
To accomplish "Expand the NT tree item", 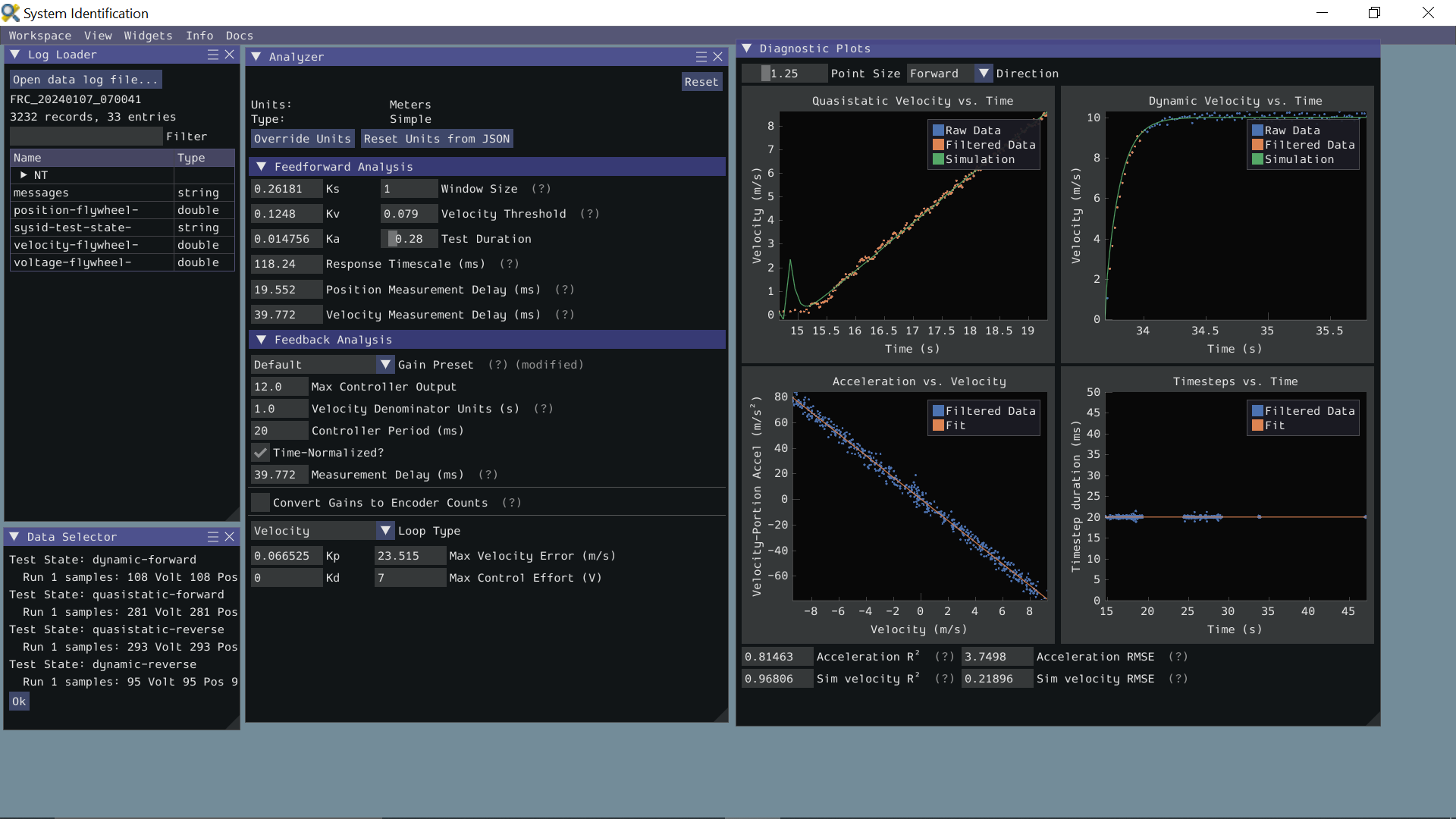I will point(24,174).
